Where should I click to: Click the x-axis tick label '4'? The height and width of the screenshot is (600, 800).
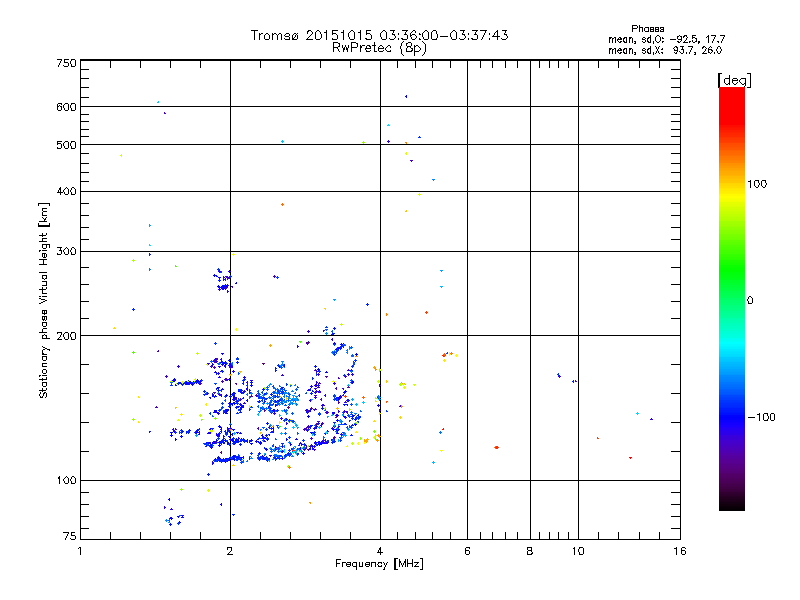click(380, 551)
